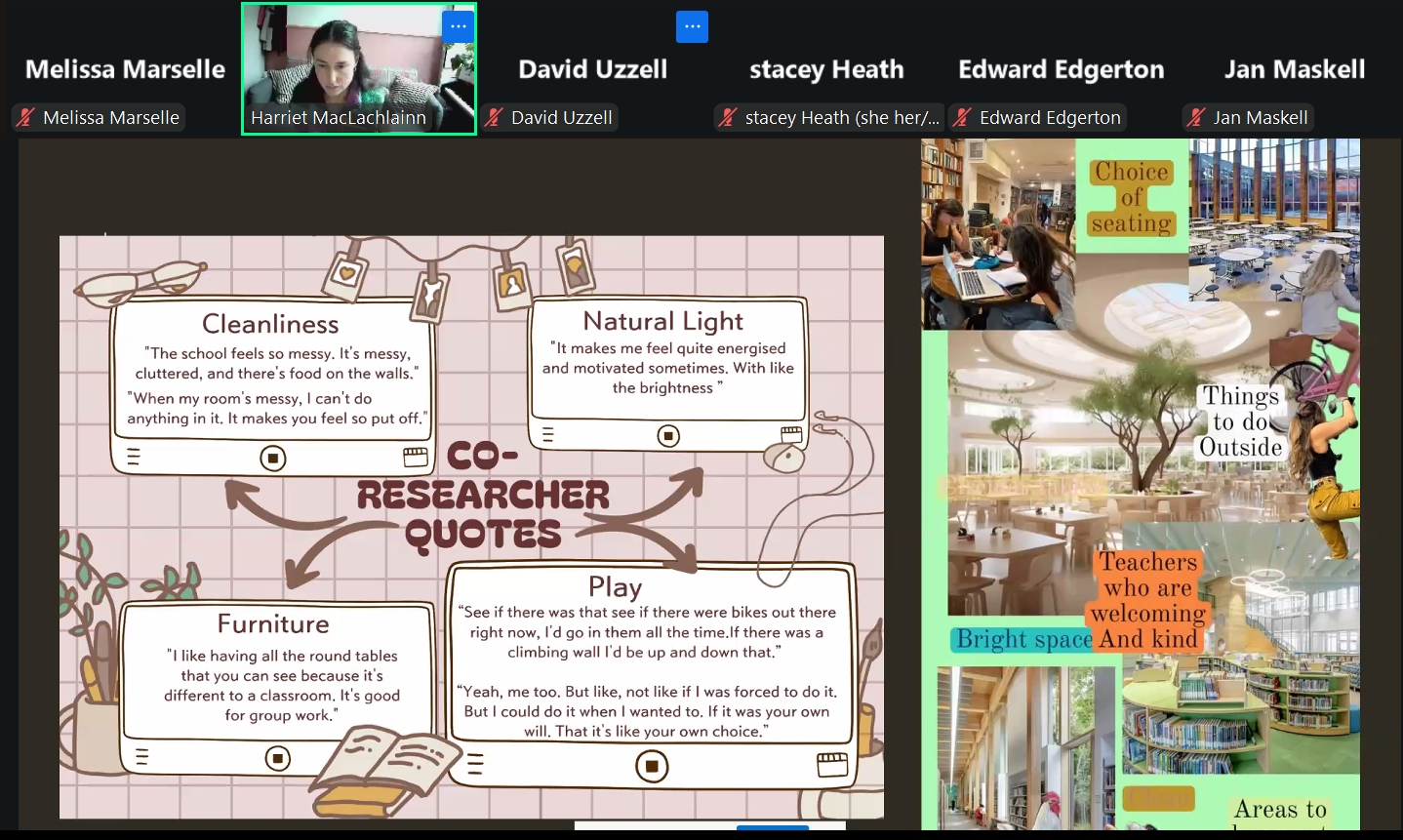Select the Melissa Marselle participant tile name
This screenshot has width=1403, height=840.
pos(125,69)
